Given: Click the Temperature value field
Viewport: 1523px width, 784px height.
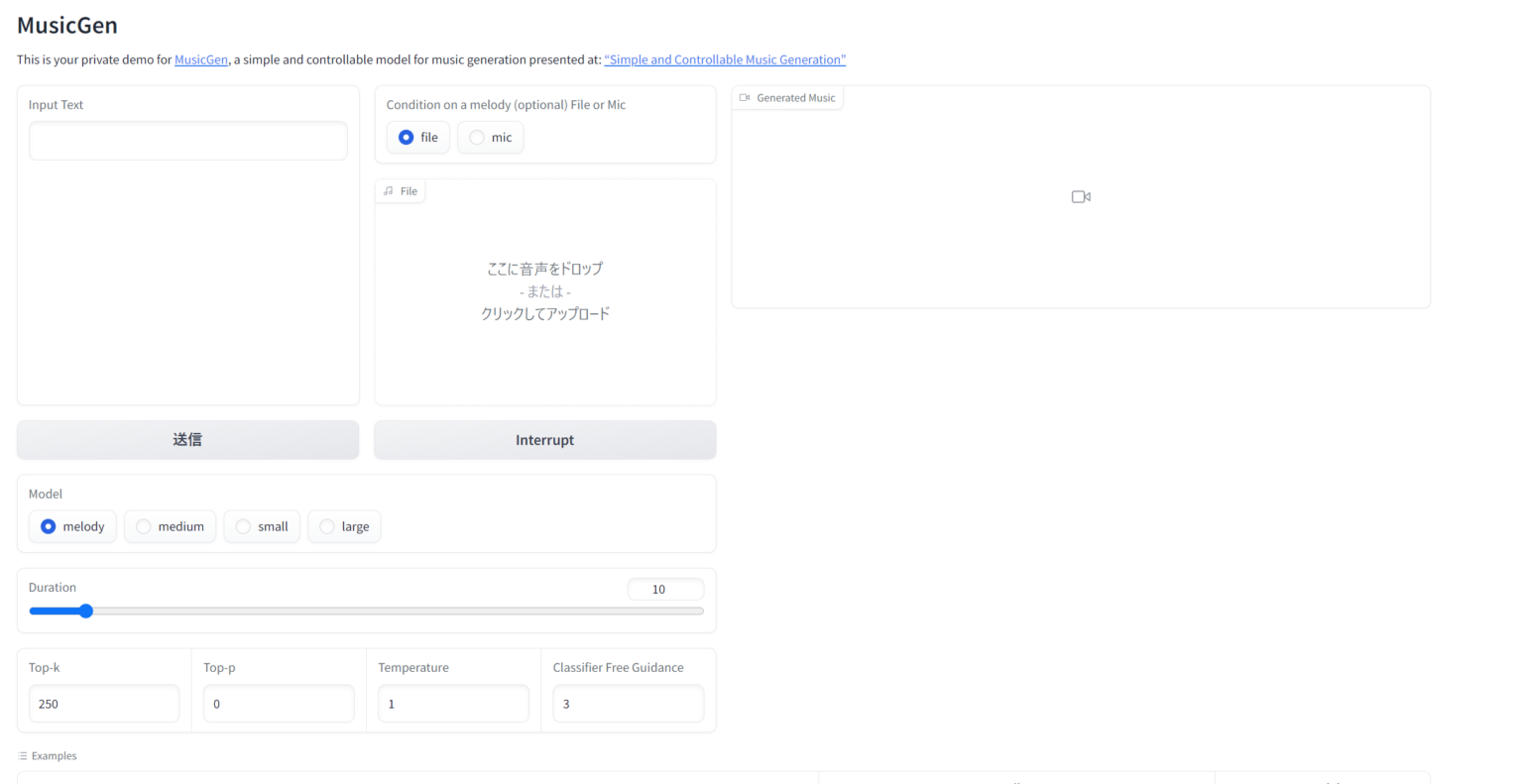Looking at the screenshot, I should (x=453, y=704).
